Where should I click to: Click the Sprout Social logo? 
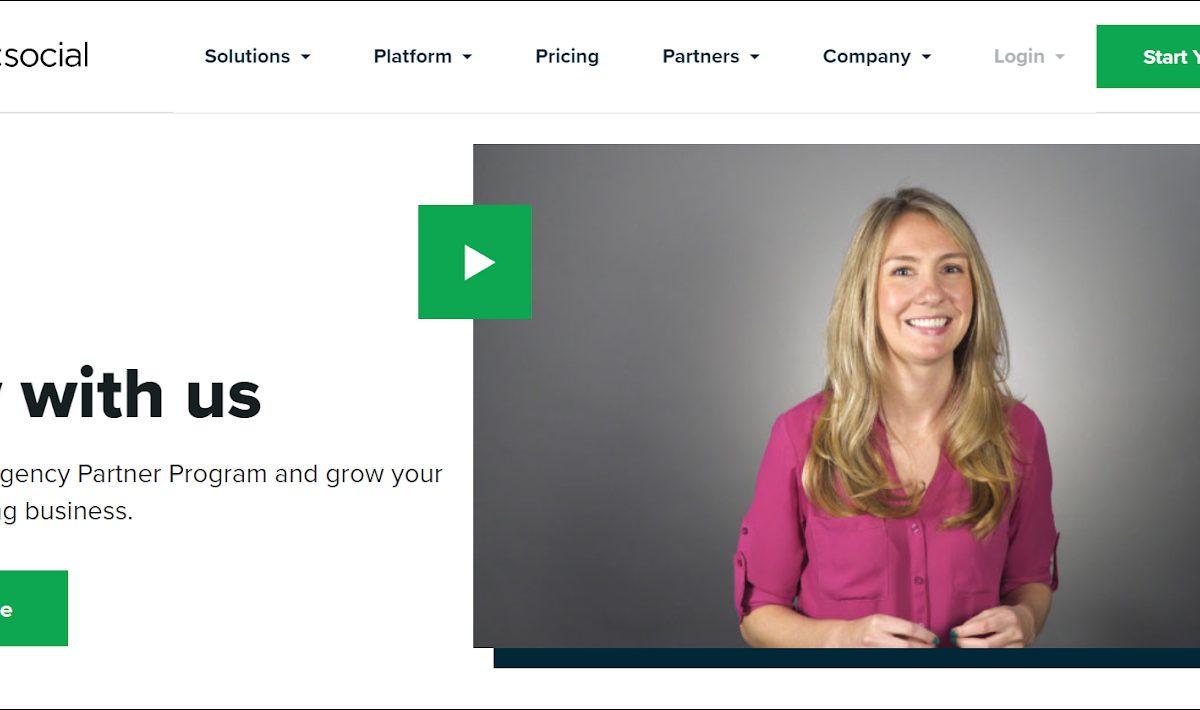tap(44, 55)
